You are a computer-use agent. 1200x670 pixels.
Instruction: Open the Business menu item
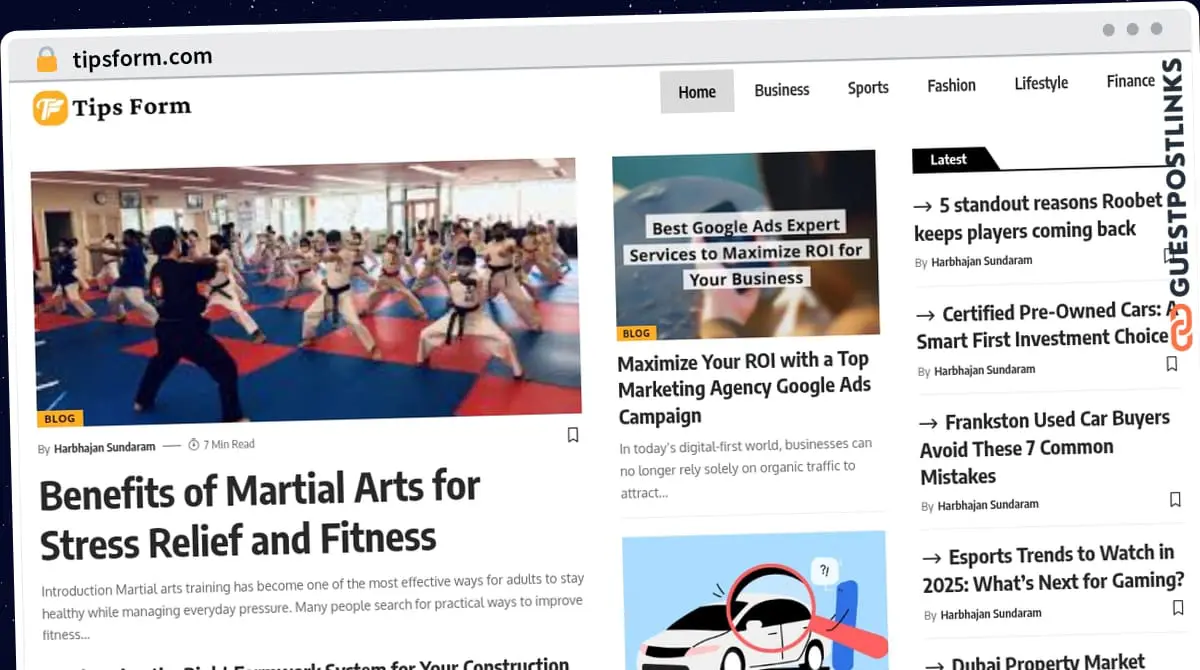point(781,90)
